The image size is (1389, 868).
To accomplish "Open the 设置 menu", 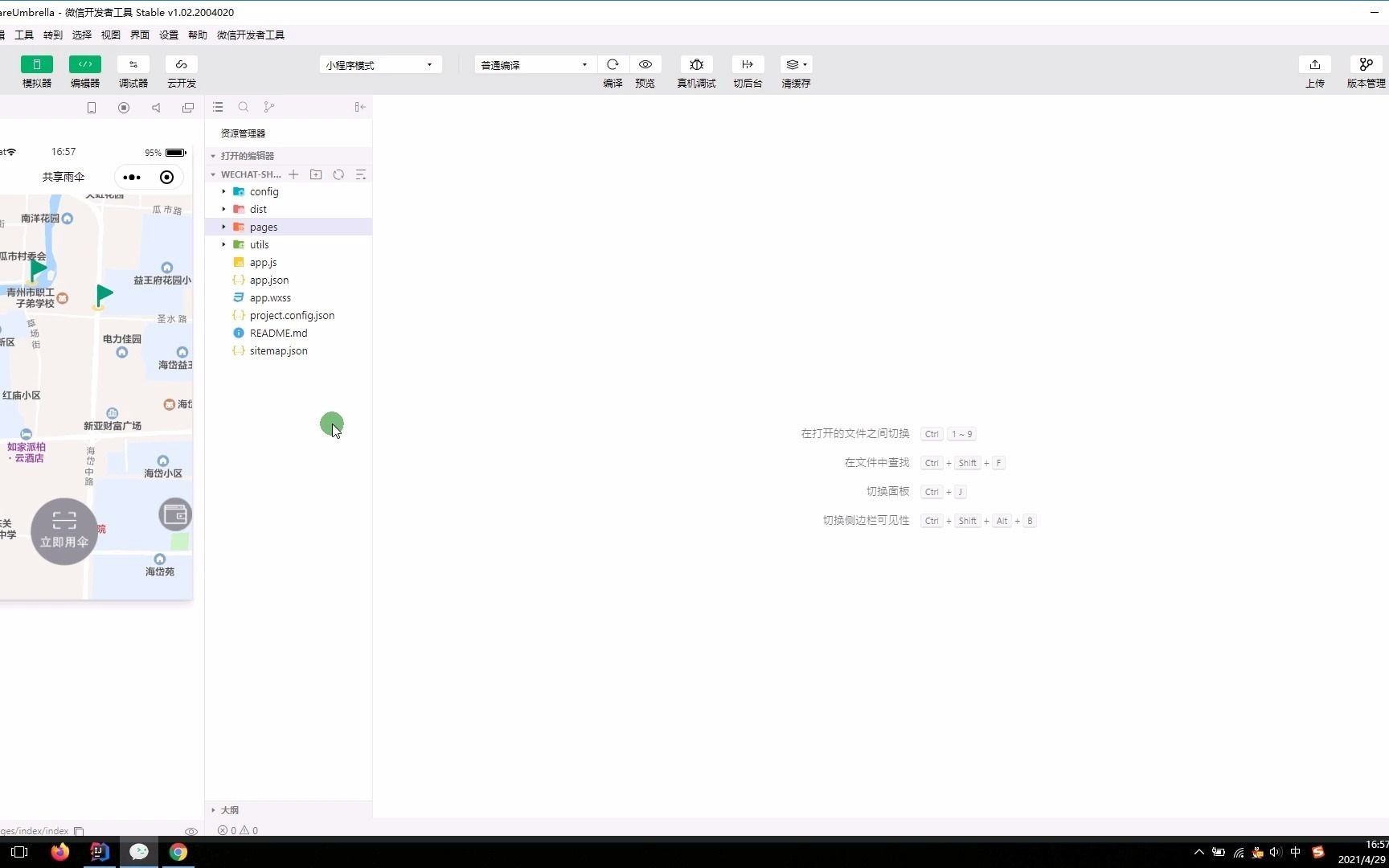I will (x=169, y=35).
